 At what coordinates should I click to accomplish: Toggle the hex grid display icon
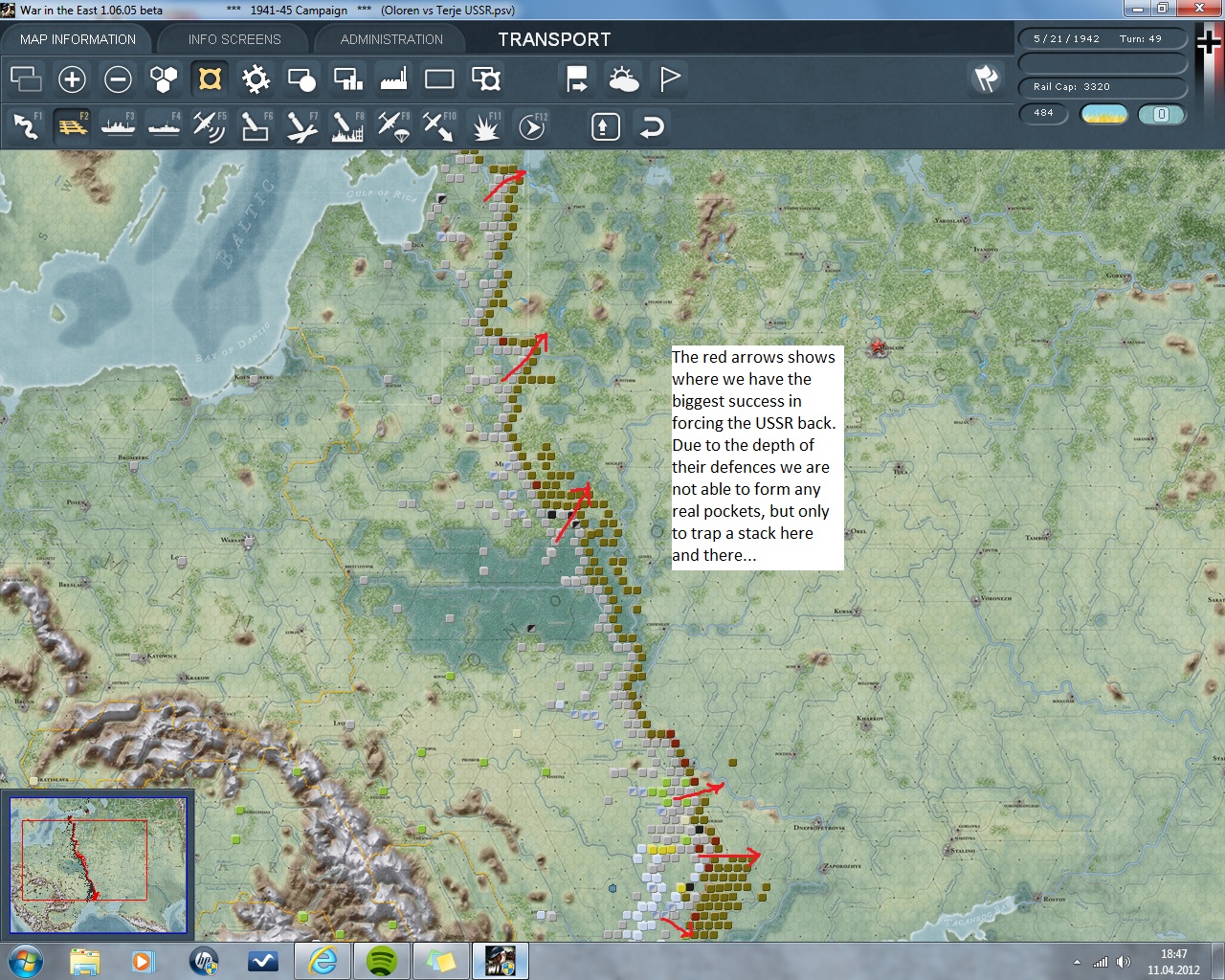click(164, 78)
